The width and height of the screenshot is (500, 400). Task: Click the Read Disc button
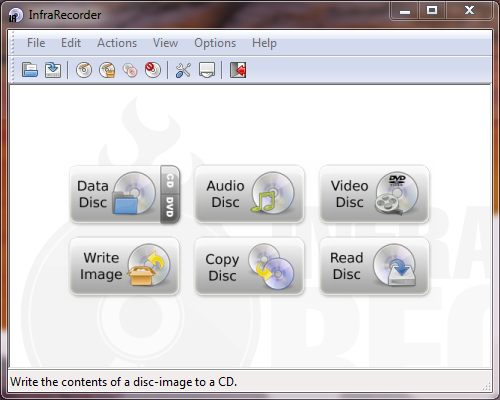point(374,266)
